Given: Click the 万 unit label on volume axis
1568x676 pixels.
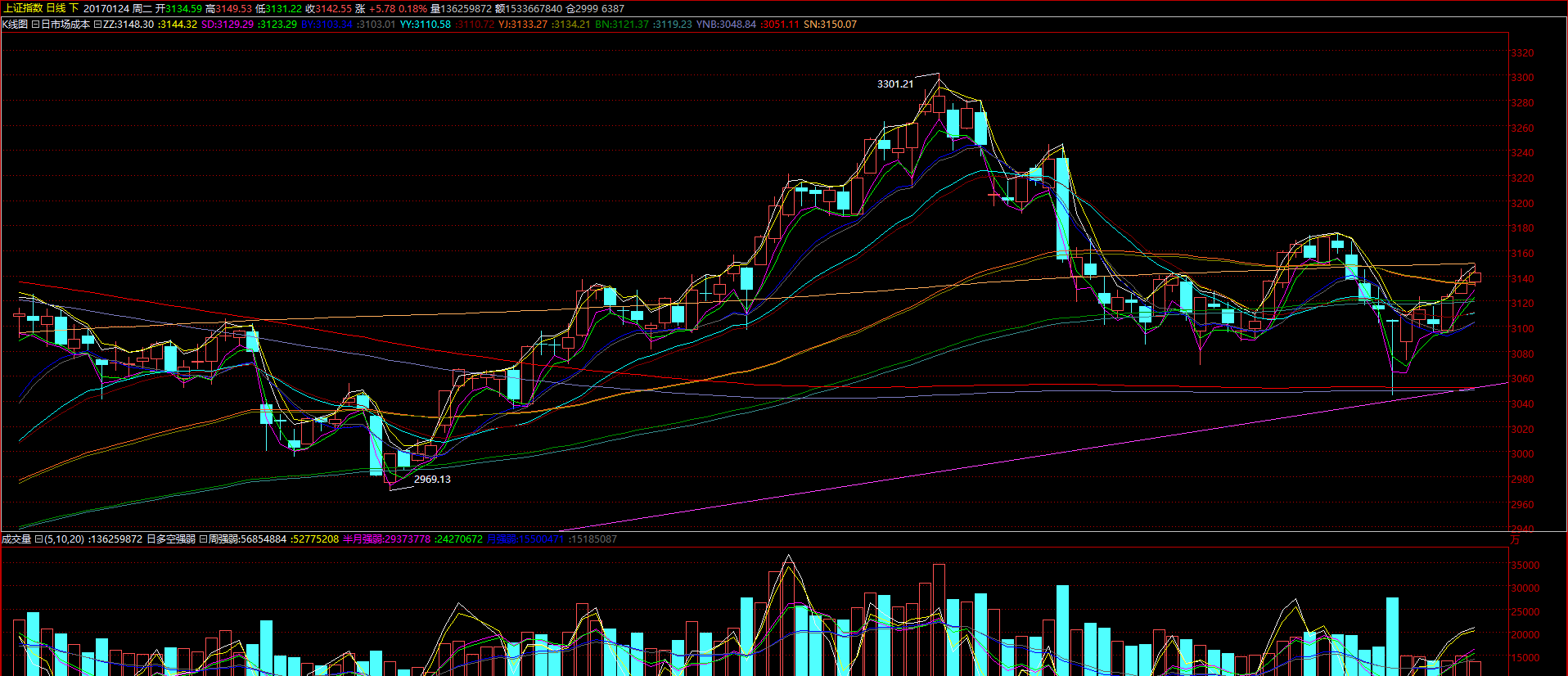Looking at the screenshot, I should pyautogui.click(x=1516, y=539).
